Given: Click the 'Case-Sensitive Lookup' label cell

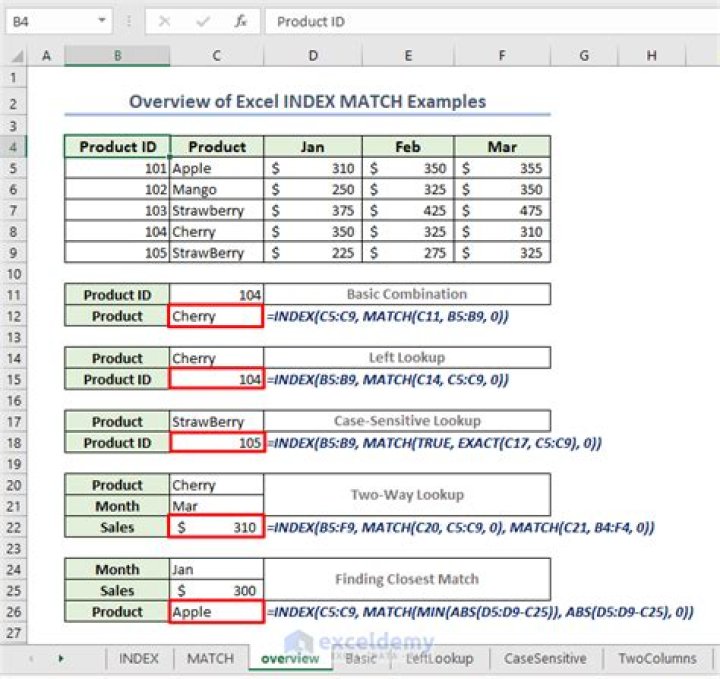Looking at the screenshot, I should [407, 421].
